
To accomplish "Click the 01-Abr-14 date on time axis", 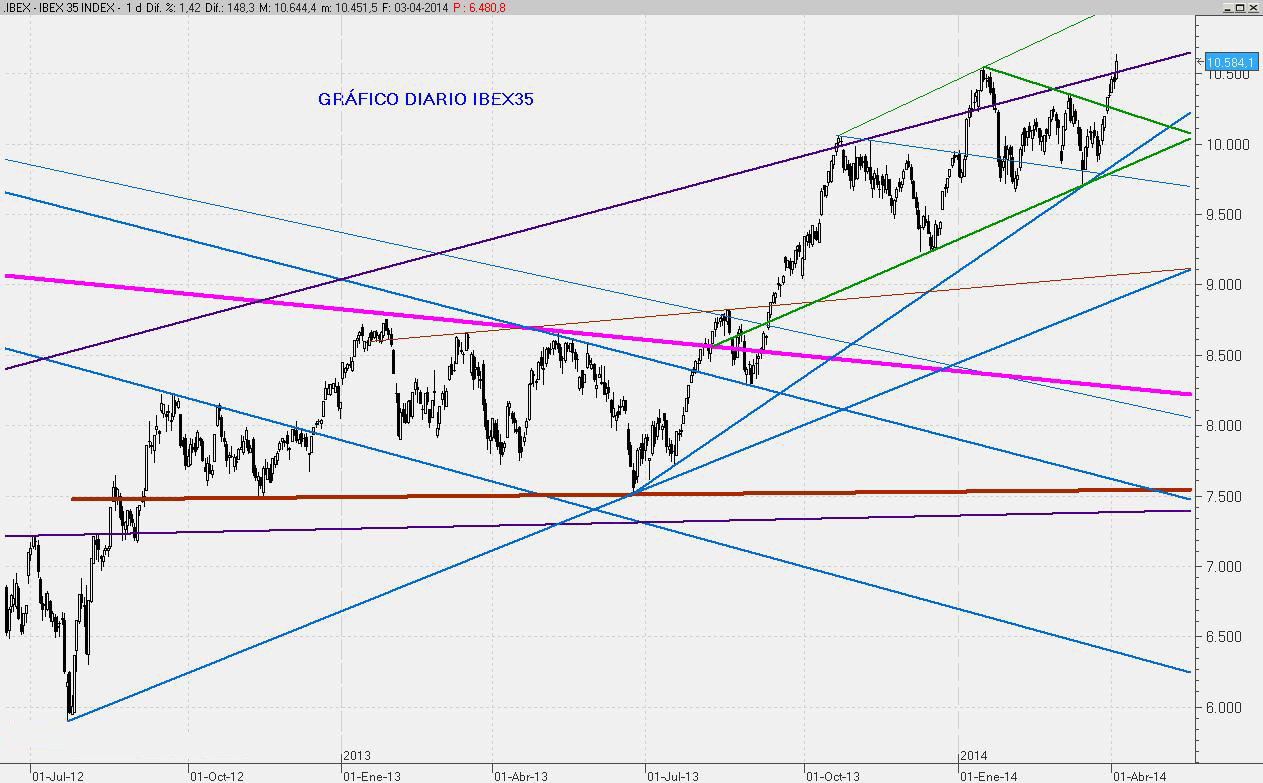I will (1140, 775).
